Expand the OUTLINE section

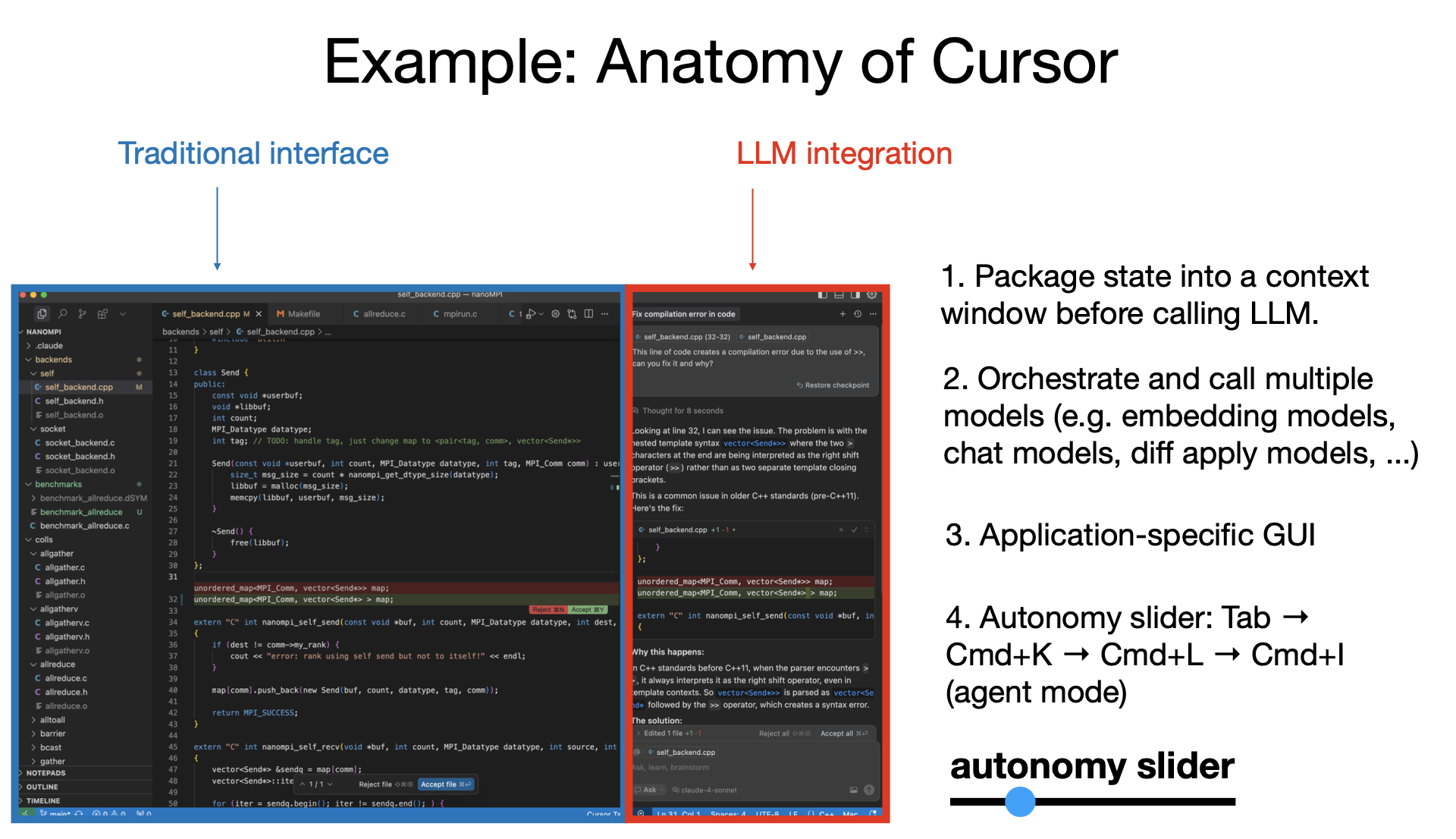(x=84, y=787)
